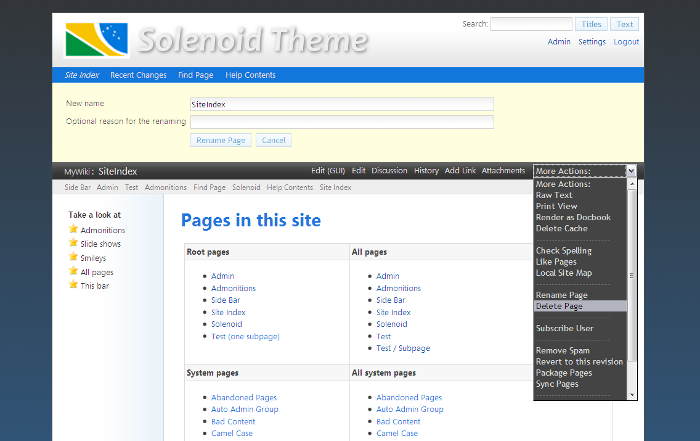Open Recent Changes in the blue navbar
Image resolution: width=700 pixels, height=441 pixels.
[x=138, y=75]
